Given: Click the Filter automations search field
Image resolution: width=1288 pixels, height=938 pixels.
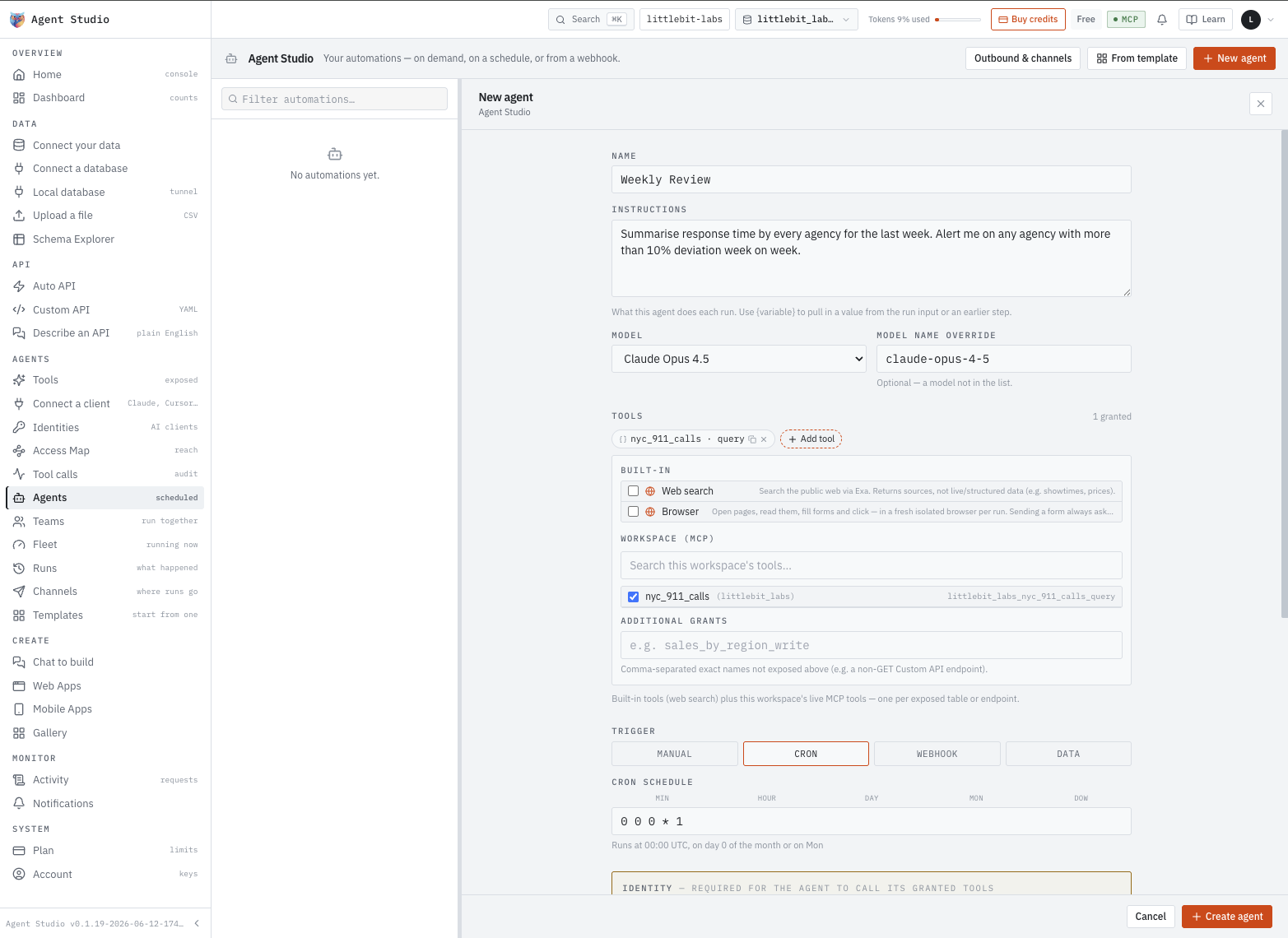Looking at the screenshot, I should click(x=334, y=100).
